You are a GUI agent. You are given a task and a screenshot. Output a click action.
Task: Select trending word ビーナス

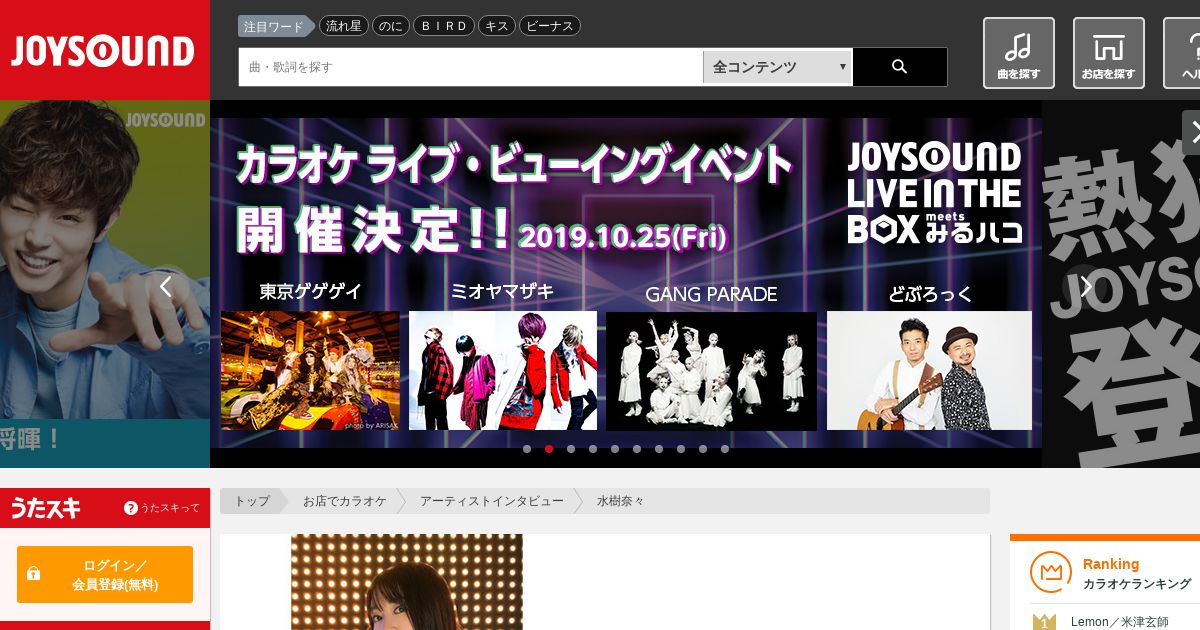click(550, 26)
